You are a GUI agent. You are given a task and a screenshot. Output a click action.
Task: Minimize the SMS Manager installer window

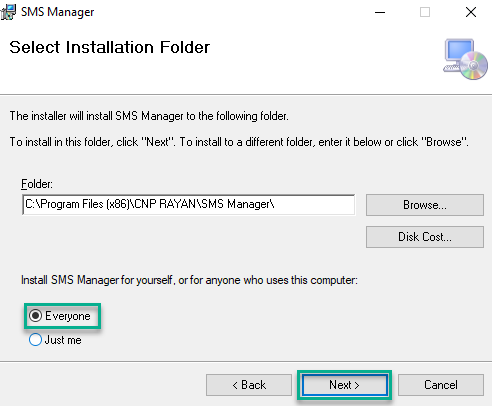click(380, 12)
